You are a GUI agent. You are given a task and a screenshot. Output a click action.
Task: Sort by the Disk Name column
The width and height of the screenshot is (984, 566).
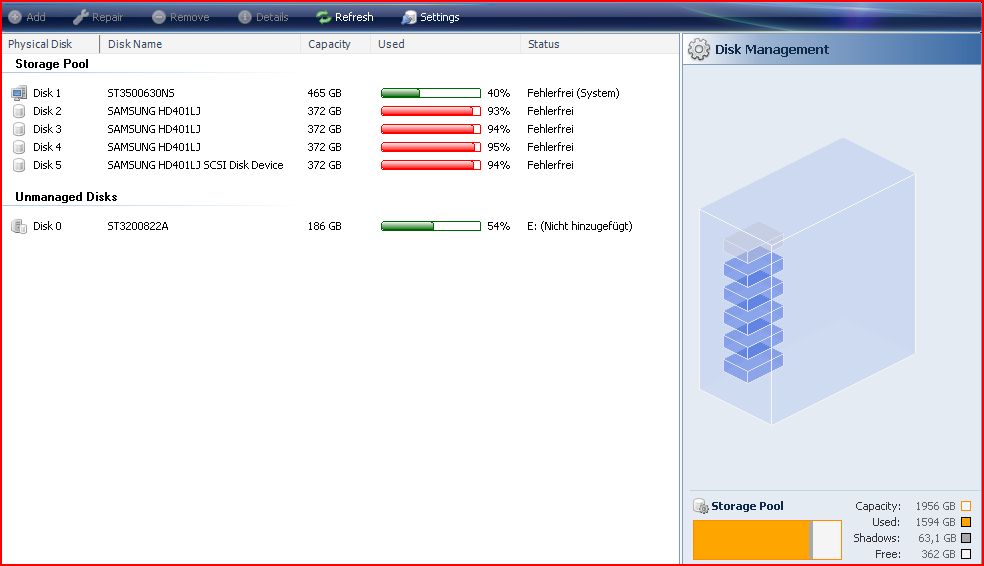(135, 44)
